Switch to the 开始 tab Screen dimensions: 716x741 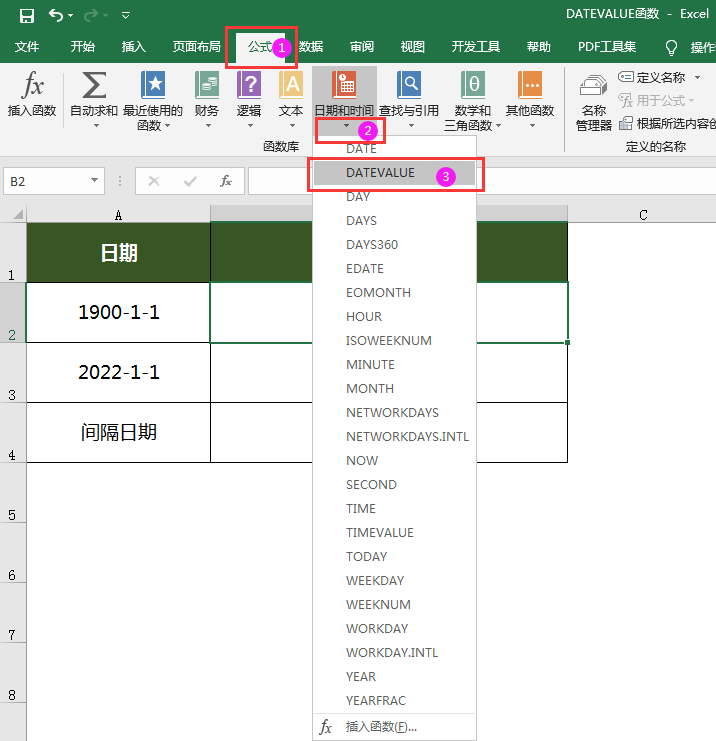click(83, 46)
